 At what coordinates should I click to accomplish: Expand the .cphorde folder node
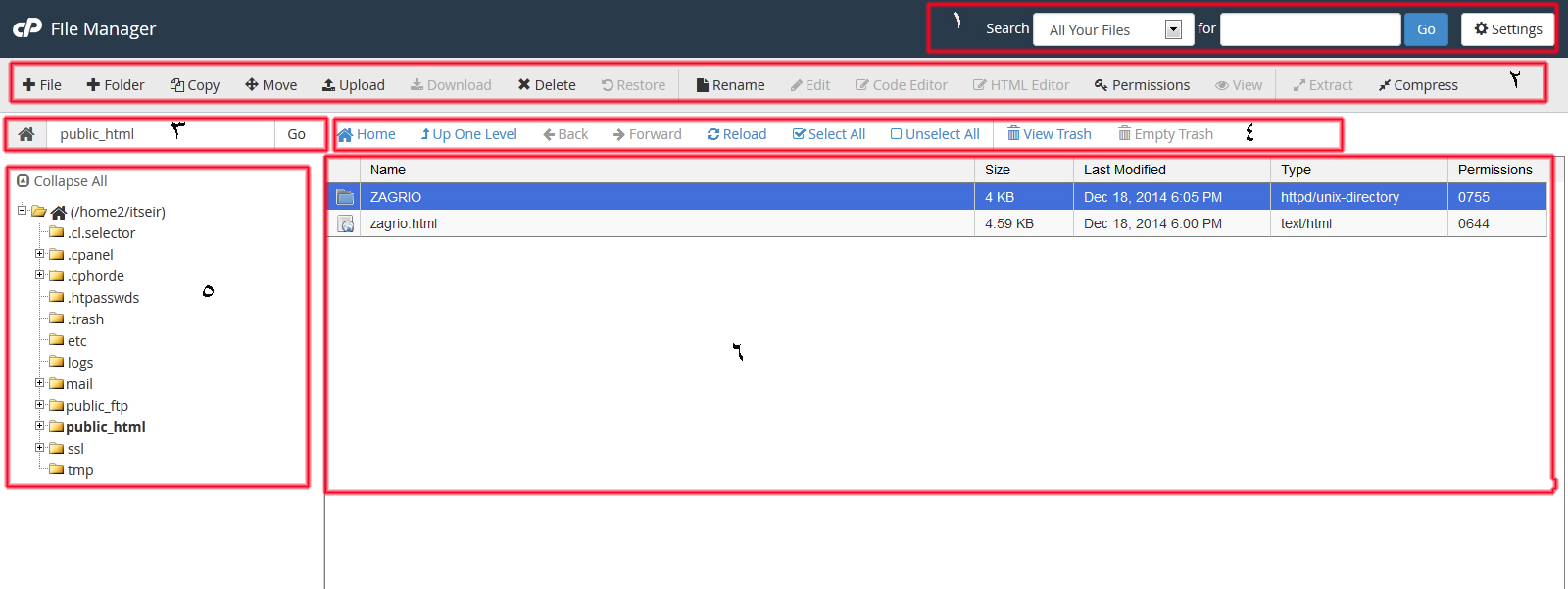click(40, 274)
